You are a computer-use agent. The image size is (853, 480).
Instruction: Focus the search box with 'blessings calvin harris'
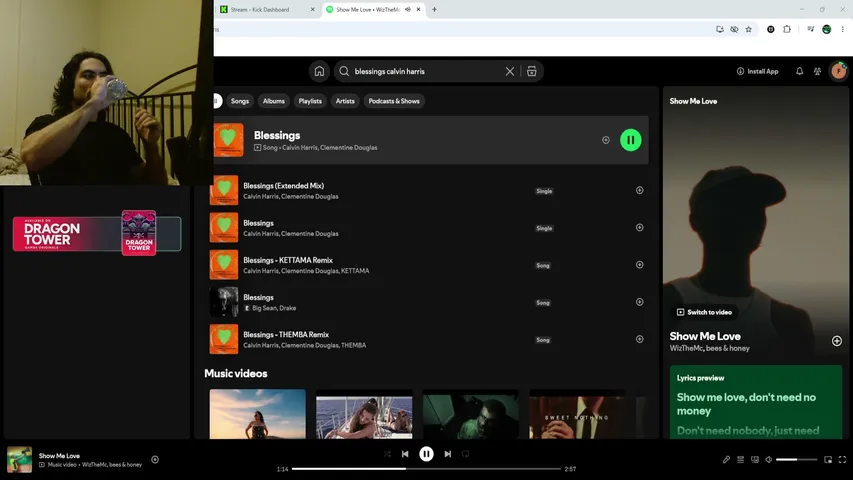[x=424, y=71]
